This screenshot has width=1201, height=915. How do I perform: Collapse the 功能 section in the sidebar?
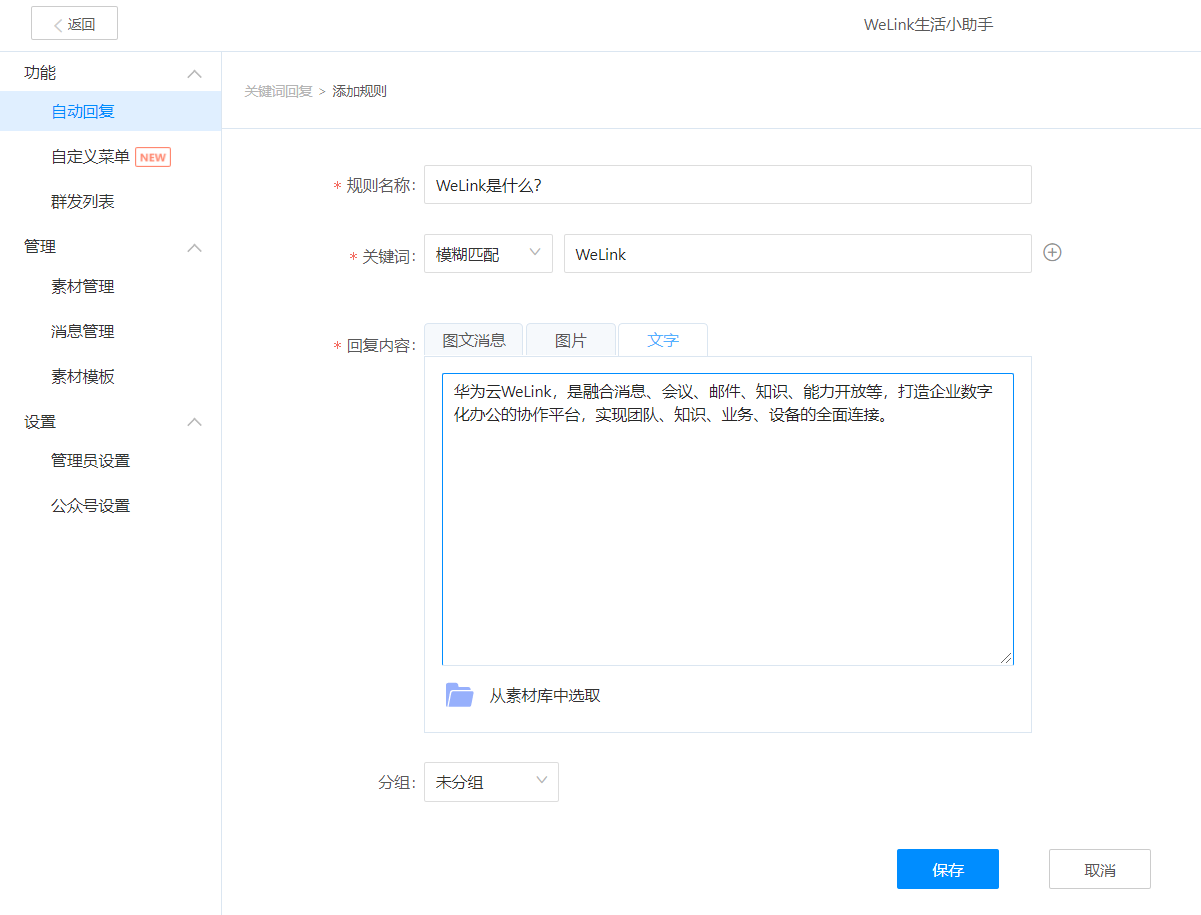[x=196, y=73]
